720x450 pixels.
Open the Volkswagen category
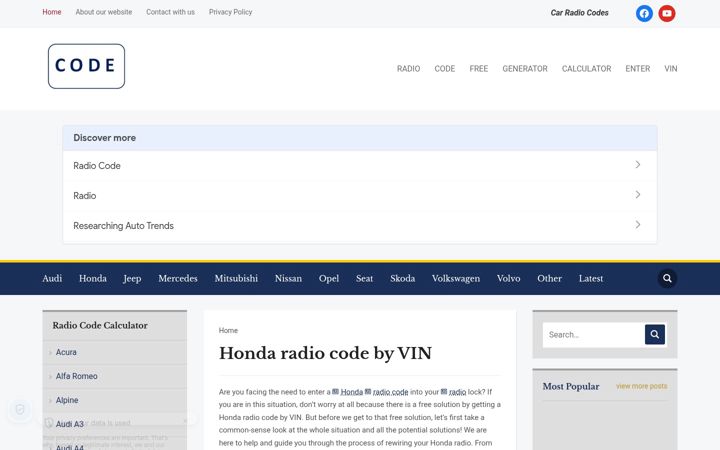456,278
